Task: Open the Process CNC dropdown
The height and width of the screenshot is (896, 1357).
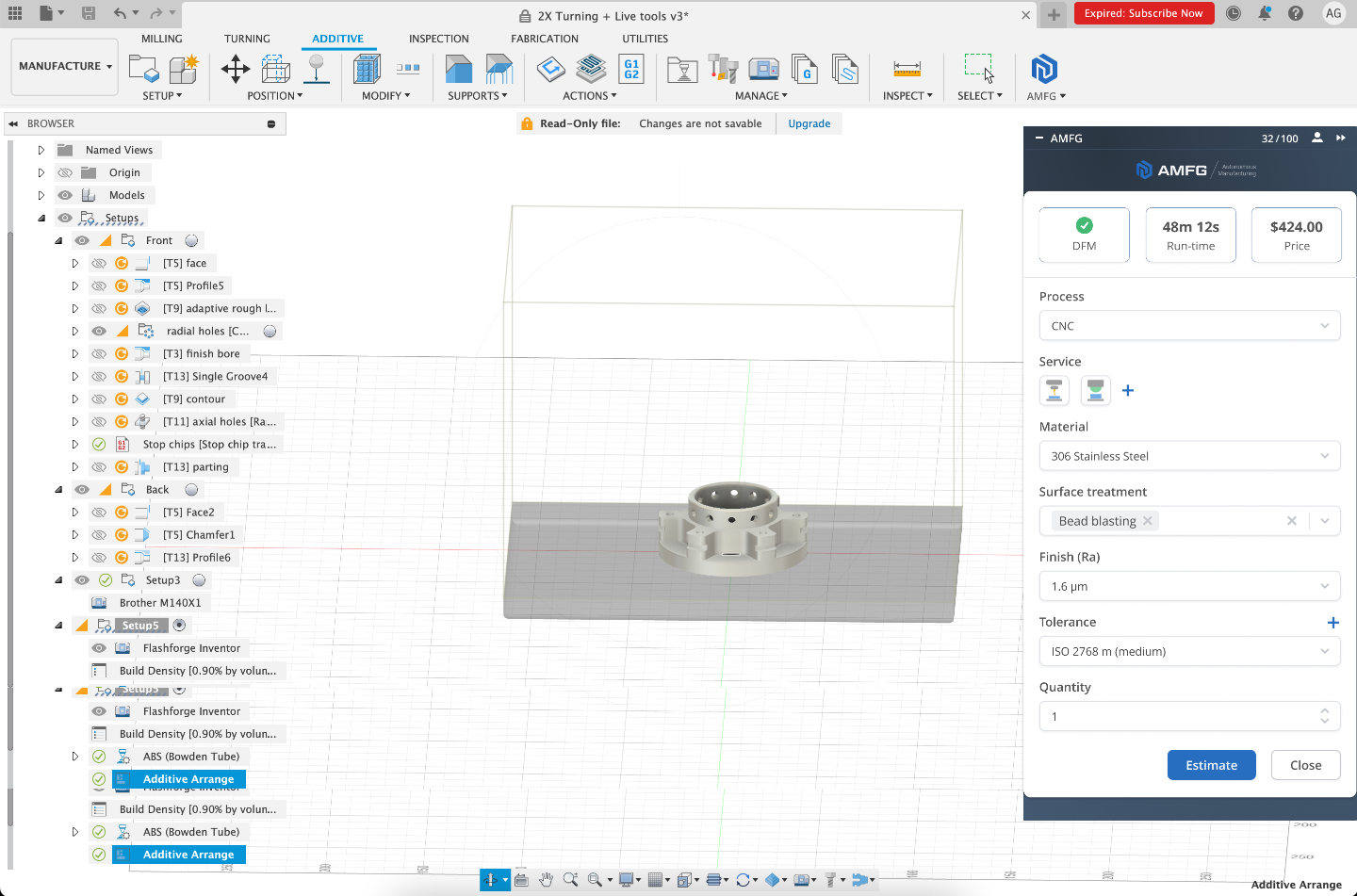Action: (1189, 326)
